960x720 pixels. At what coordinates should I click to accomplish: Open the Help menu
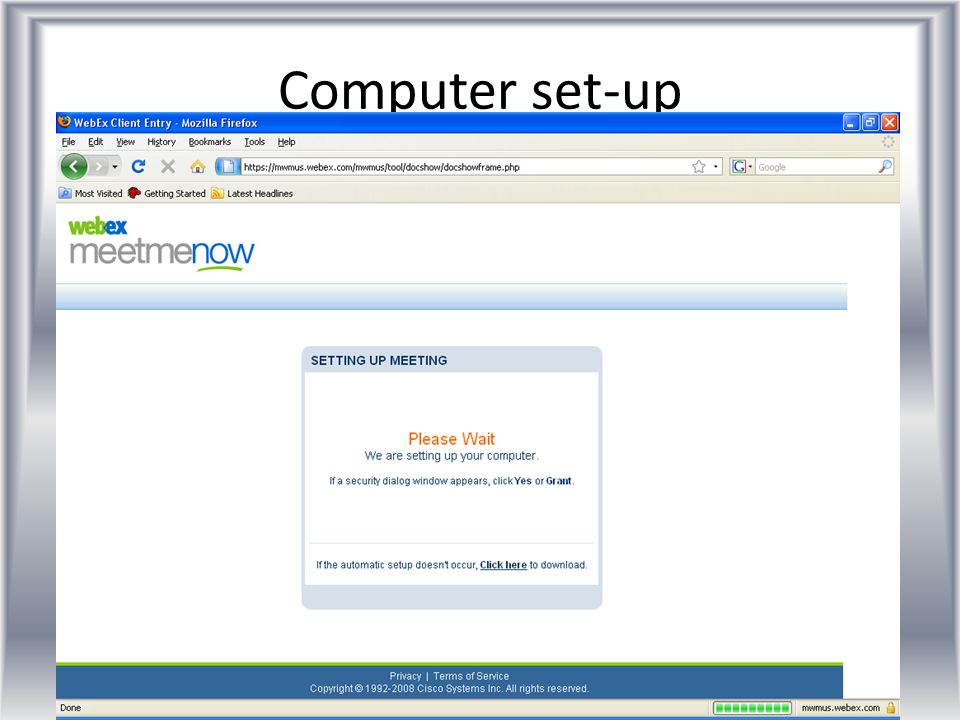[287, 142]
